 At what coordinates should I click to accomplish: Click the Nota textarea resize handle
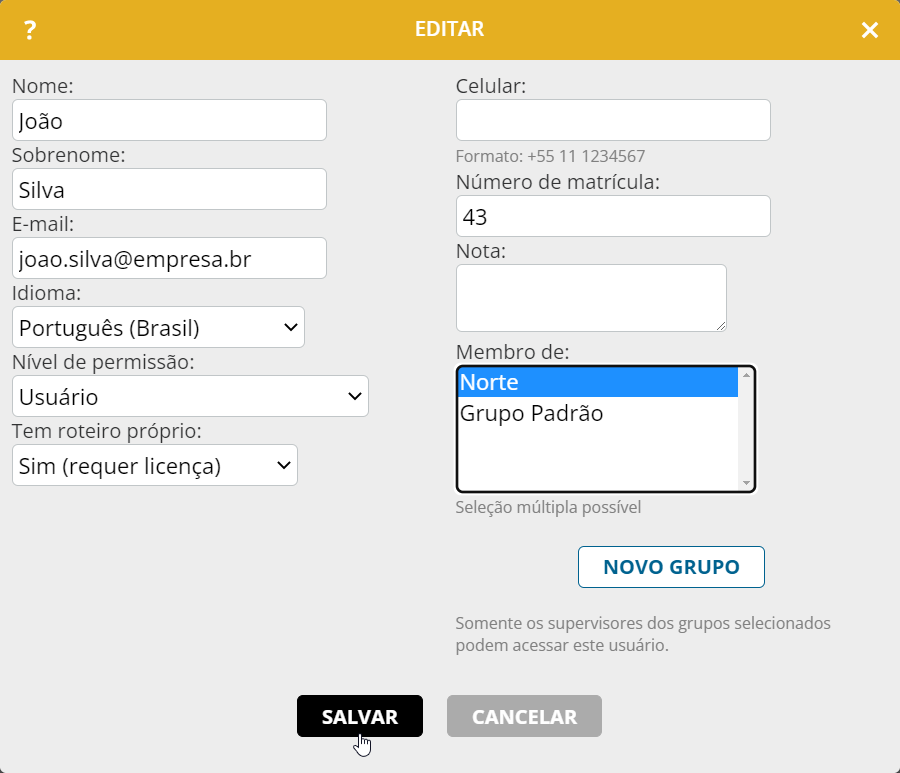721,325
